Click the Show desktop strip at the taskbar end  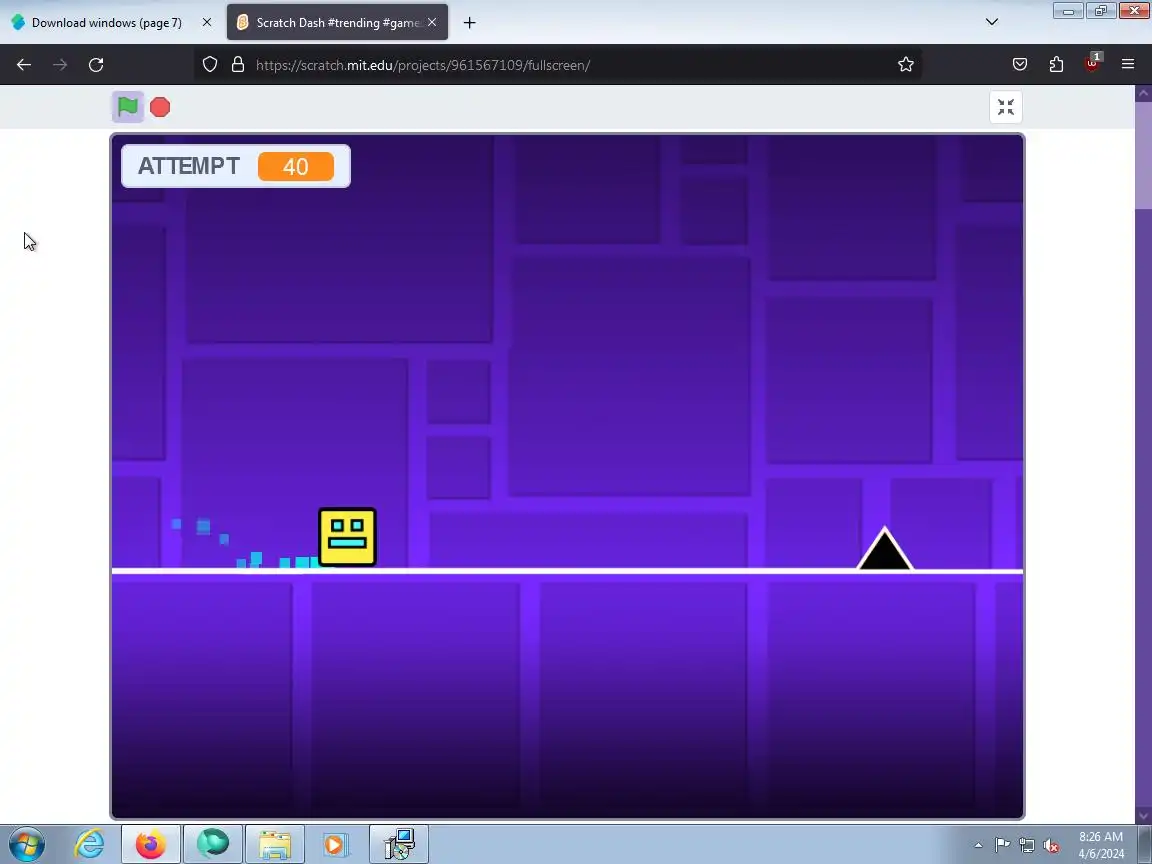1145,844
